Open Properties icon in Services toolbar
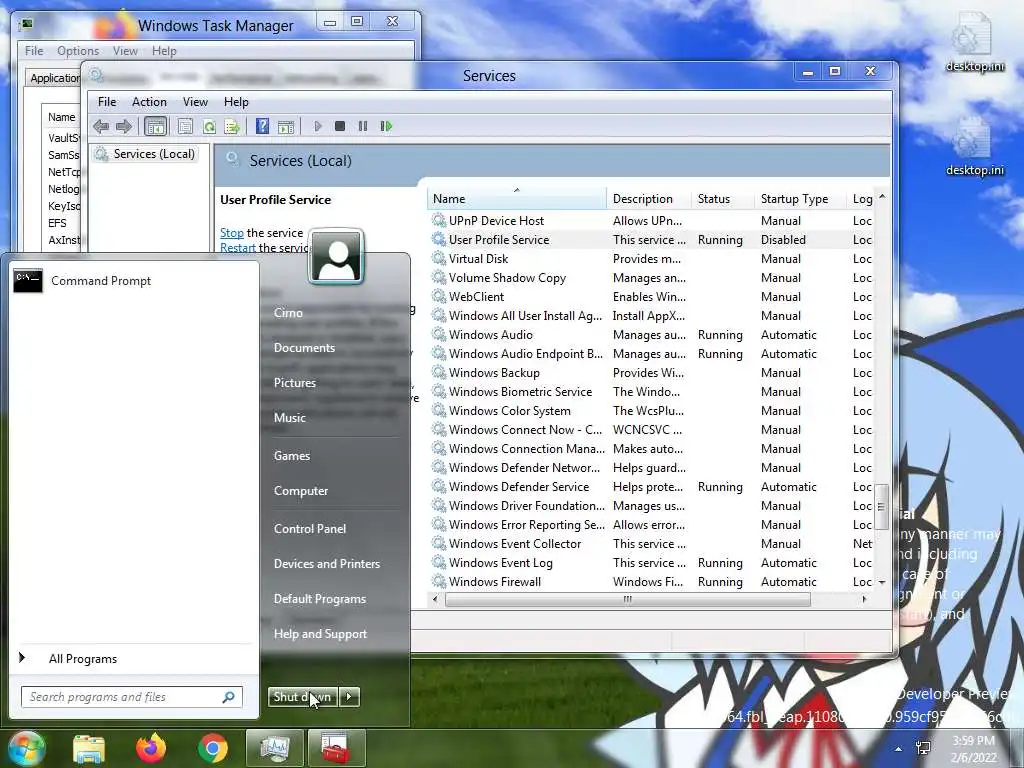1024x768 pixels. pos(185,126)
